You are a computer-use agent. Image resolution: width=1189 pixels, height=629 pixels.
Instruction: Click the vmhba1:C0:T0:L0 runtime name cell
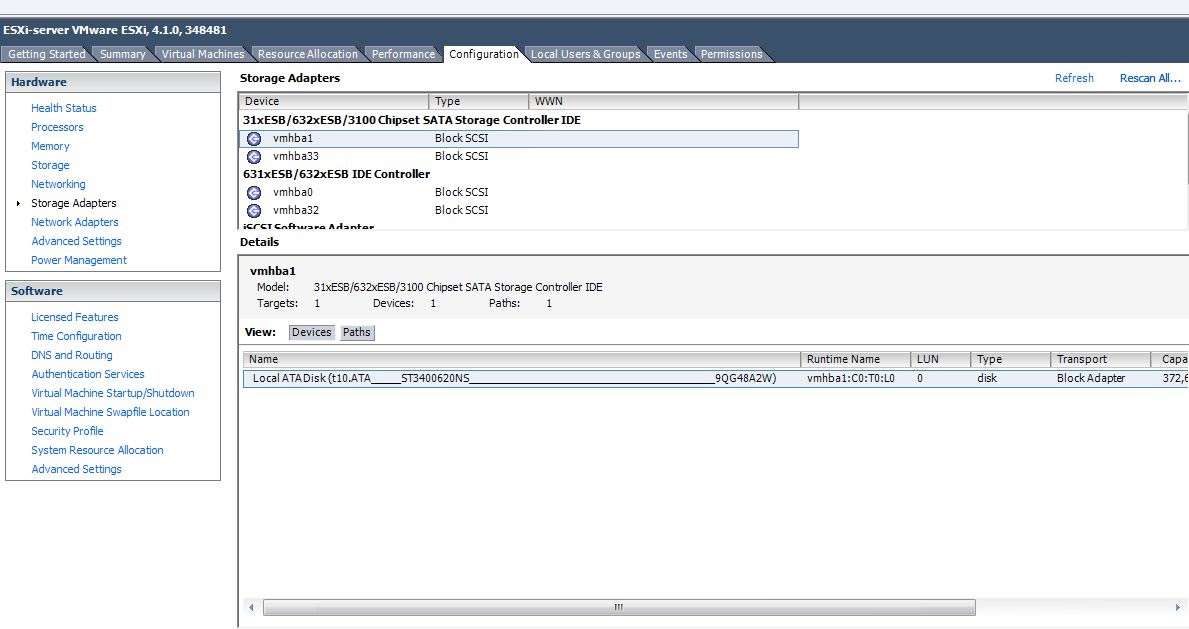click(x=850, y=379)
